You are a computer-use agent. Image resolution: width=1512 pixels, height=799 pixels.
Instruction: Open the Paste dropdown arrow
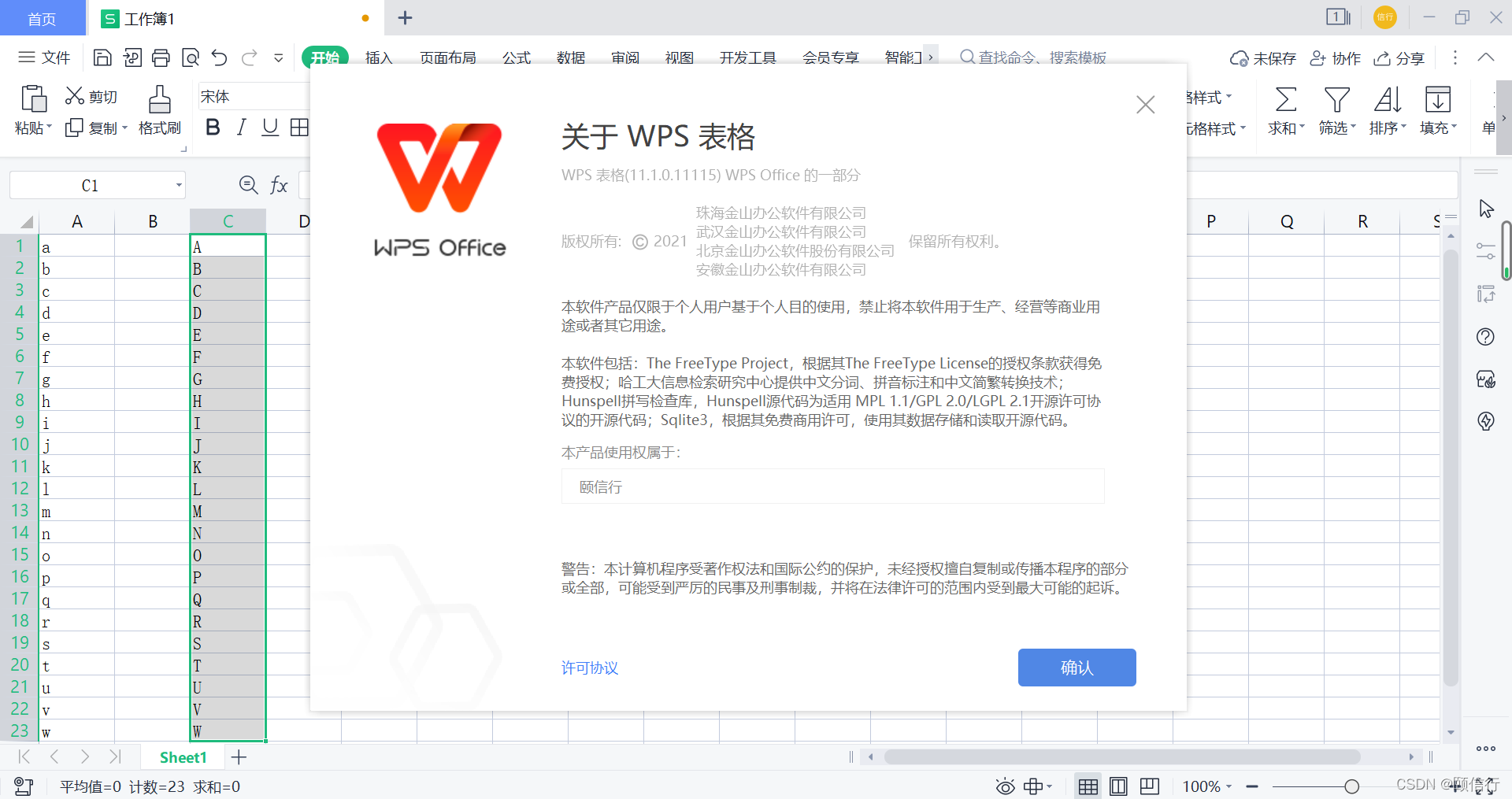click(49, 128)
